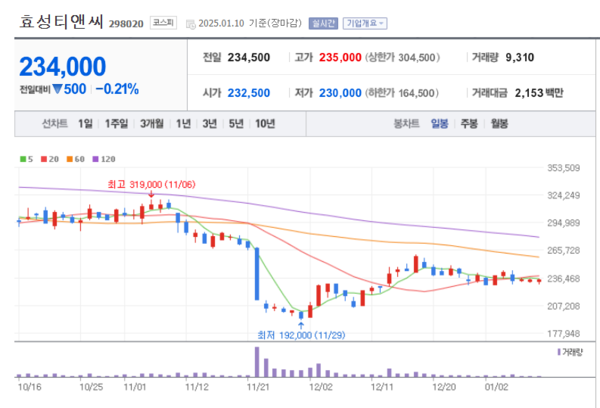Click the down triangle next to 500

[x=57, y=89]
